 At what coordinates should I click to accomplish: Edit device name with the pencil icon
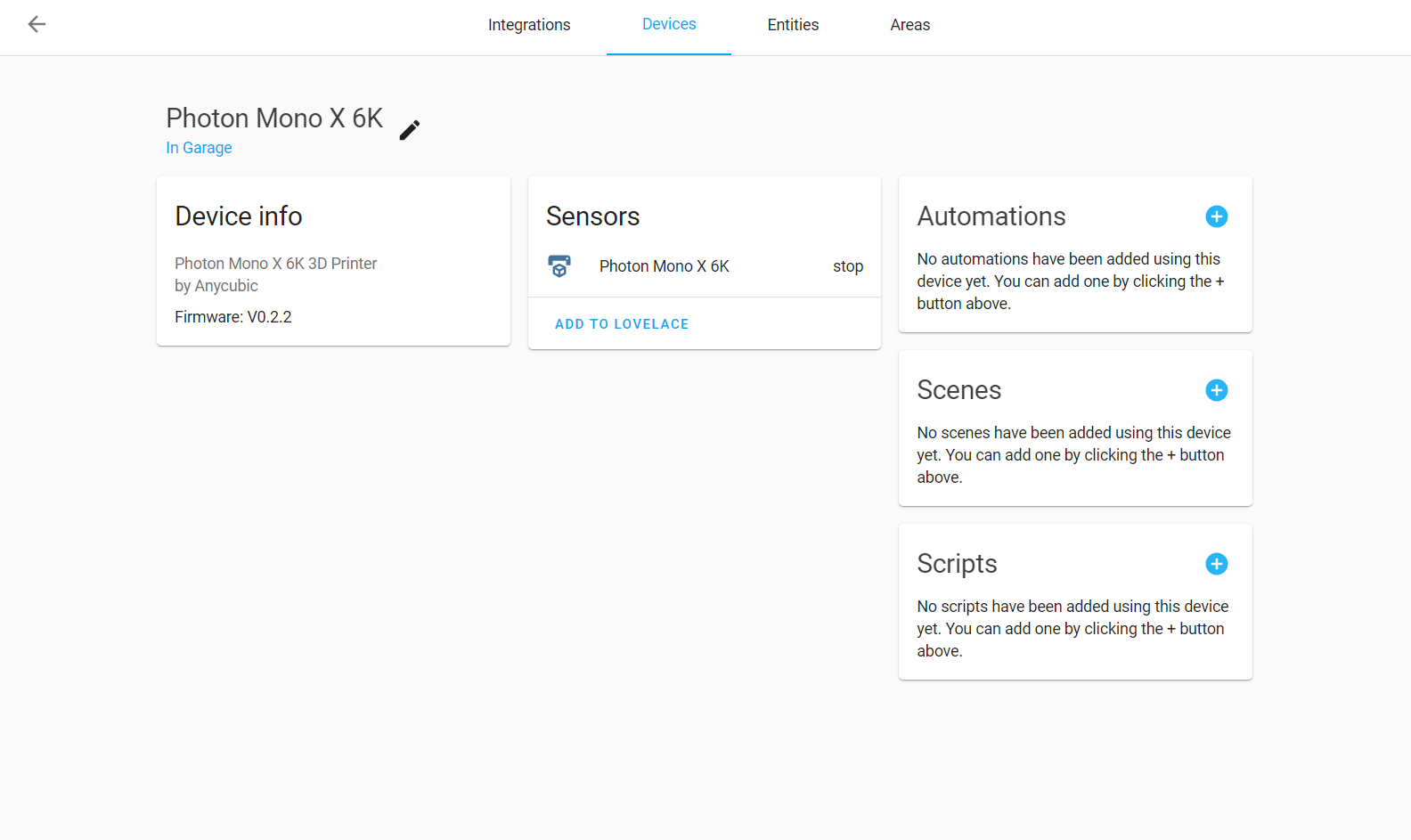click(410, 130)
